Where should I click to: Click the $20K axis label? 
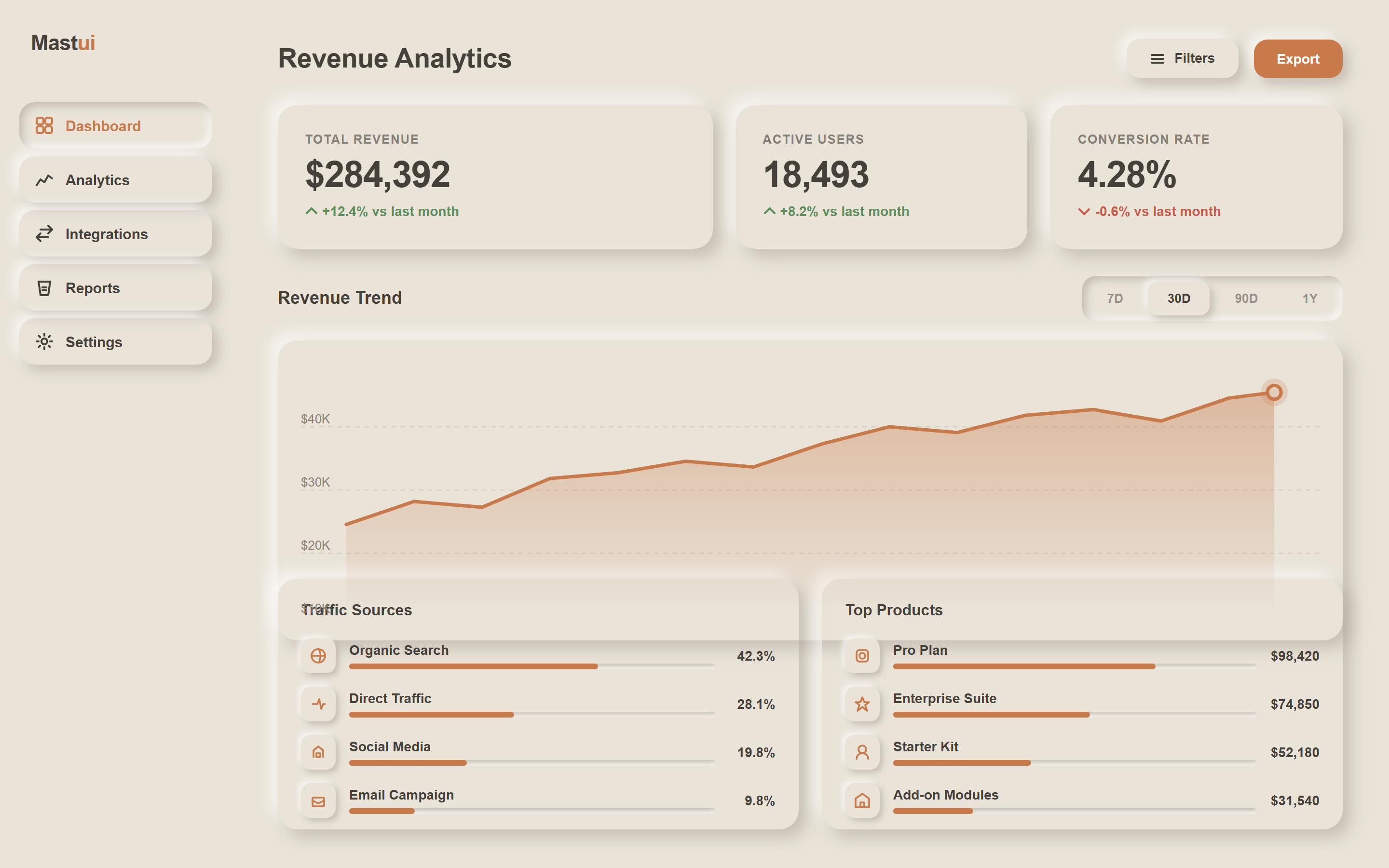pos(315,545)
